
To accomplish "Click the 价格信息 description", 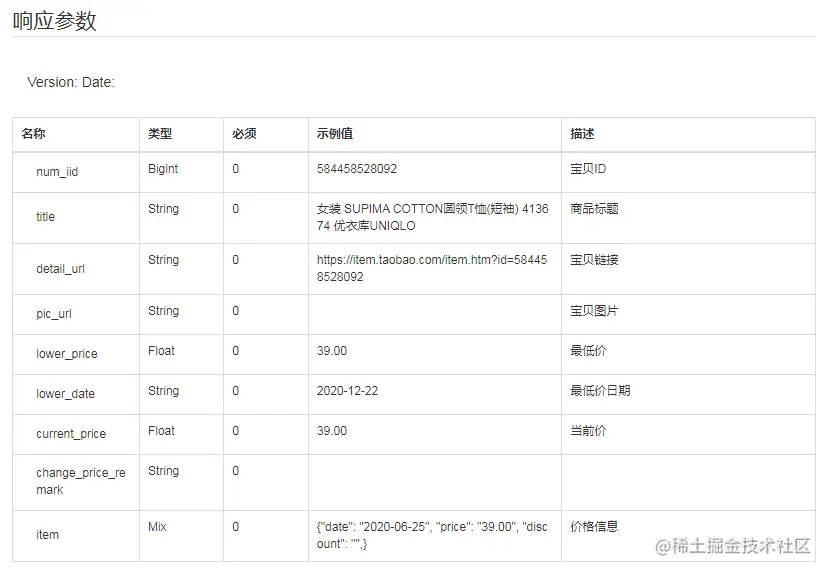I will pyautogui.click(x=594, y=527).
